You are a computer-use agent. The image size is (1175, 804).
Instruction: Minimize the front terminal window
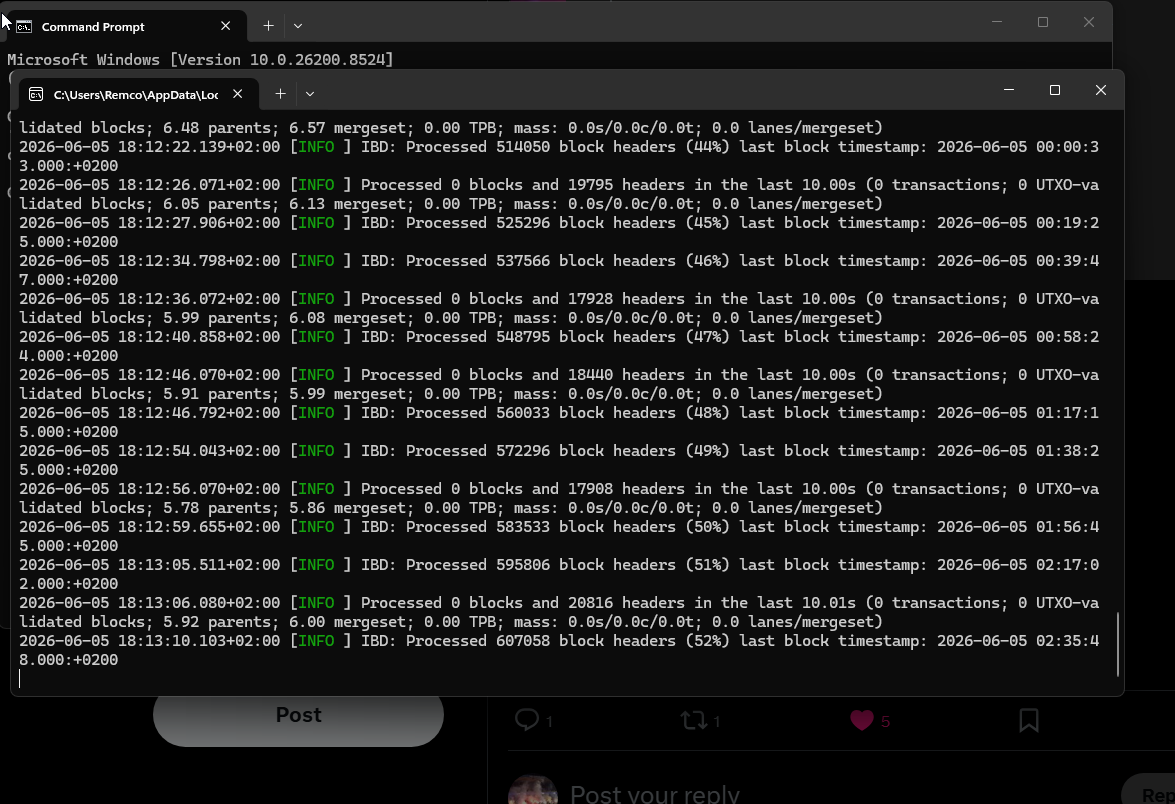coord(1009,90)
